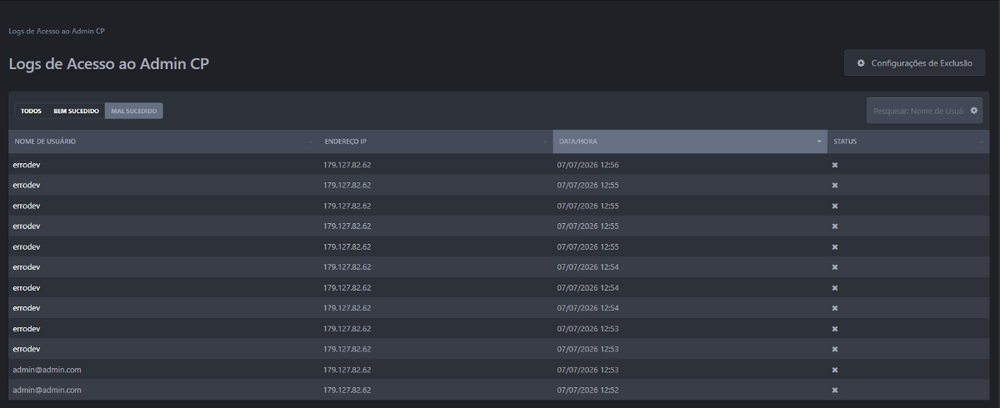Open Configurações de Exclusão button
The height and width of the screenshot is (408, 1000).
pyautogui.click(x=915, y=63)
